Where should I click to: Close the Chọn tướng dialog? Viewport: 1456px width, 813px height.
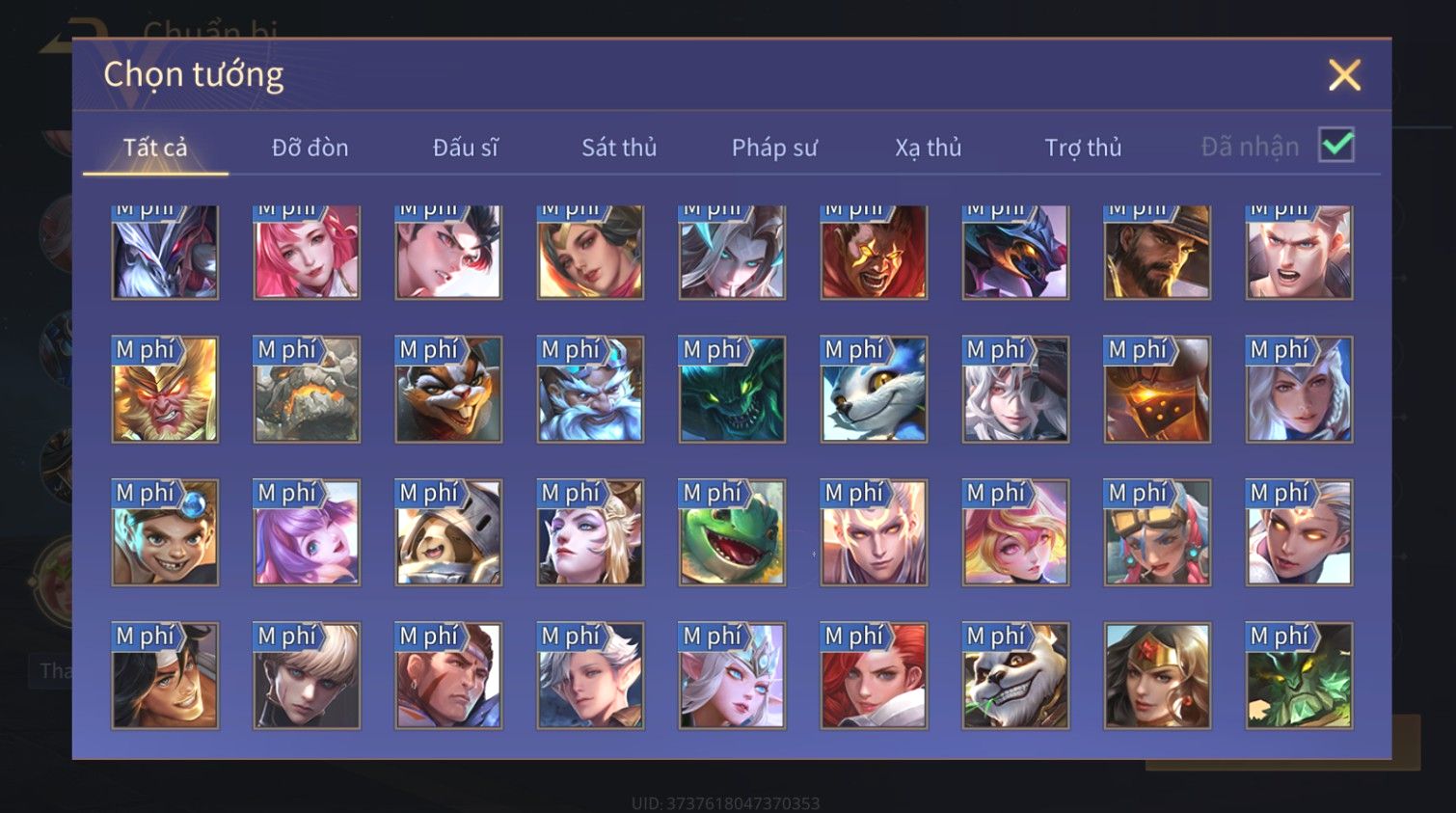[1344, 74]
